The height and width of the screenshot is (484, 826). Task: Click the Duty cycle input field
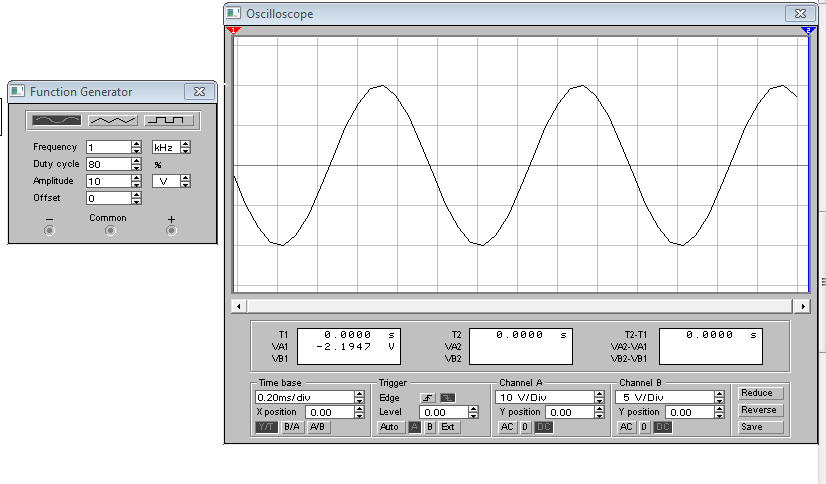pos(109,164)
